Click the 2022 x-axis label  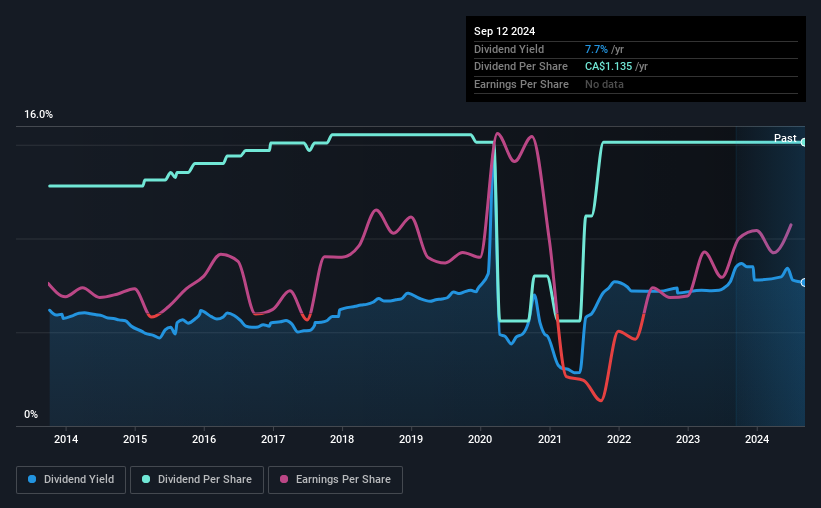coord(619,439)
